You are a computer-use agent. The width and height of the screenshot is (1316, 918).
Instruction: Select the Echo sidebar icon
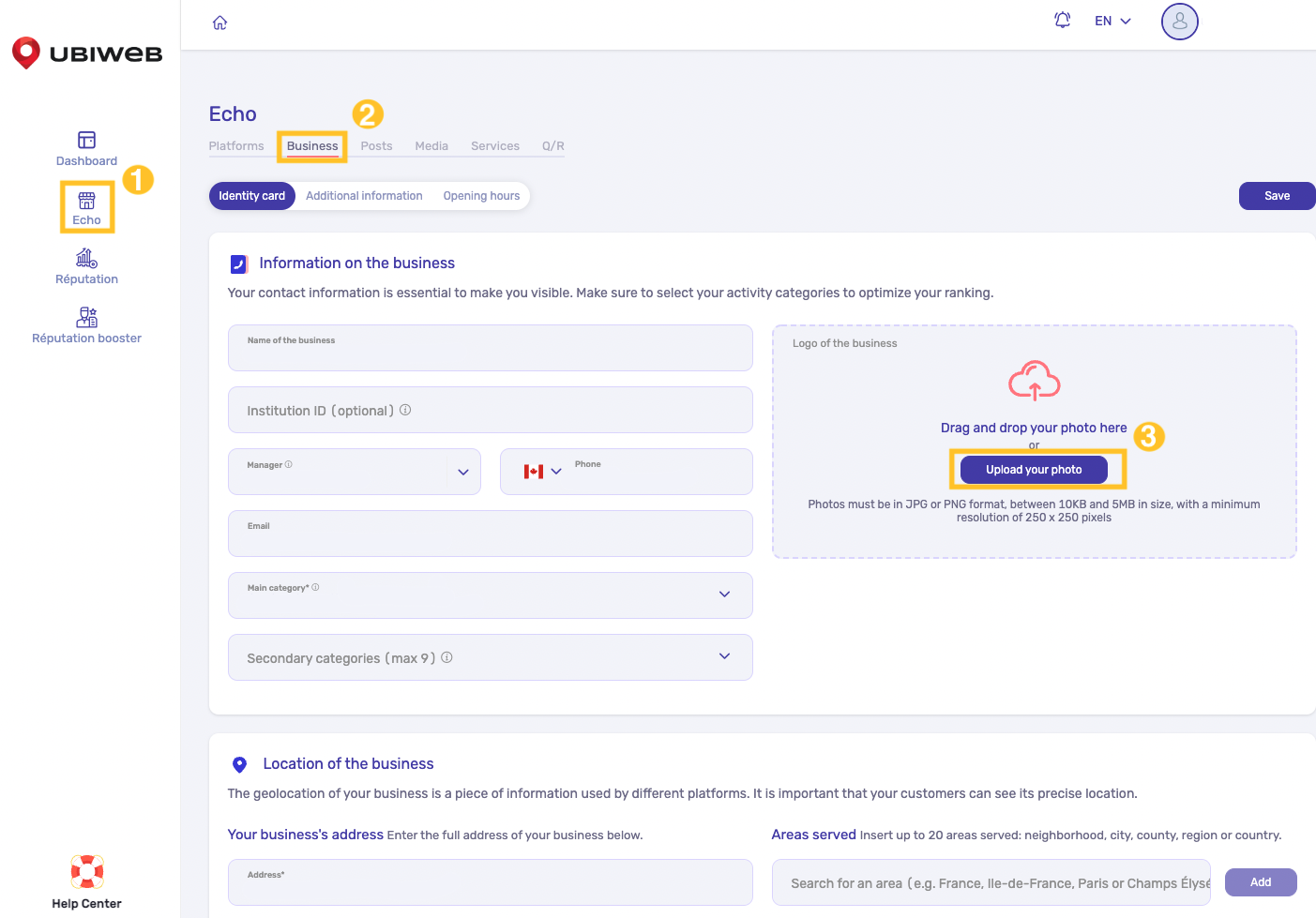[86, 201]
